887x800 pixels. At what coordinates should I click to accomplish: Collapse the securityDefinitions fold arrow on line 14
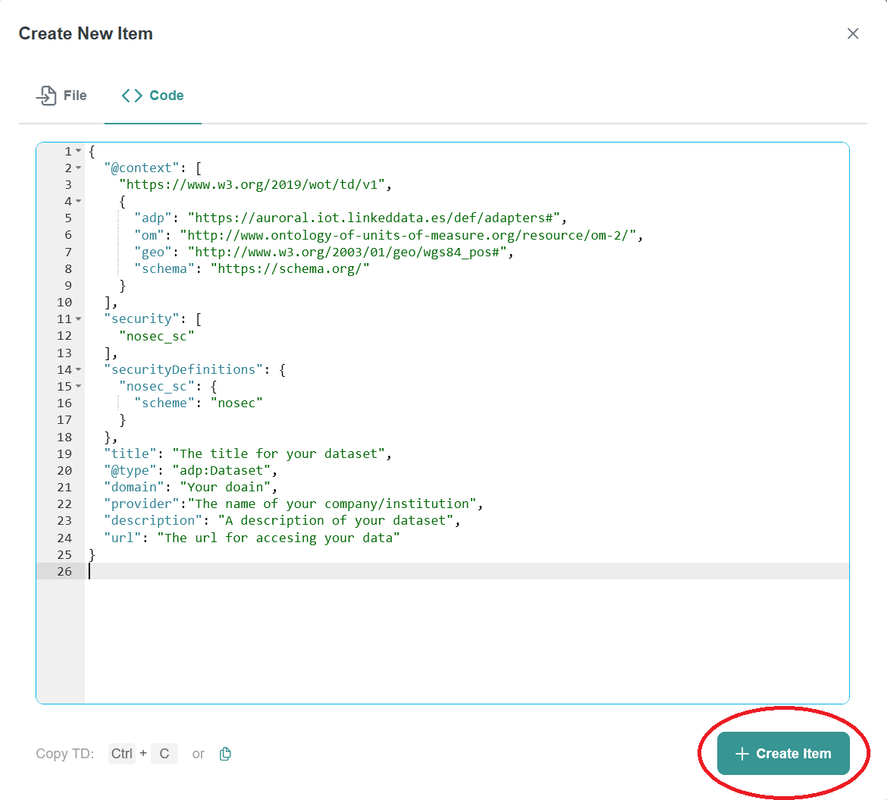(x=79, y=369)
